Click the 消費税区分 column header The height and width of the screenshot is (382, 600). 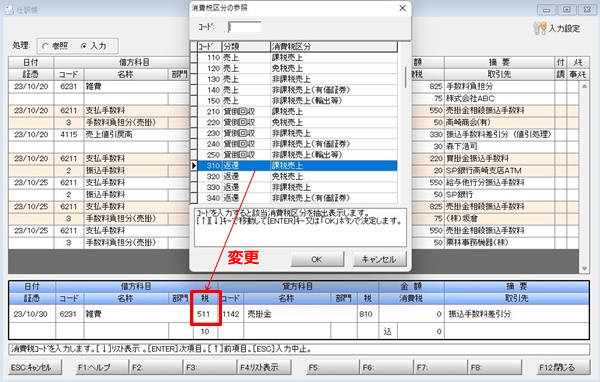(334, 47)
